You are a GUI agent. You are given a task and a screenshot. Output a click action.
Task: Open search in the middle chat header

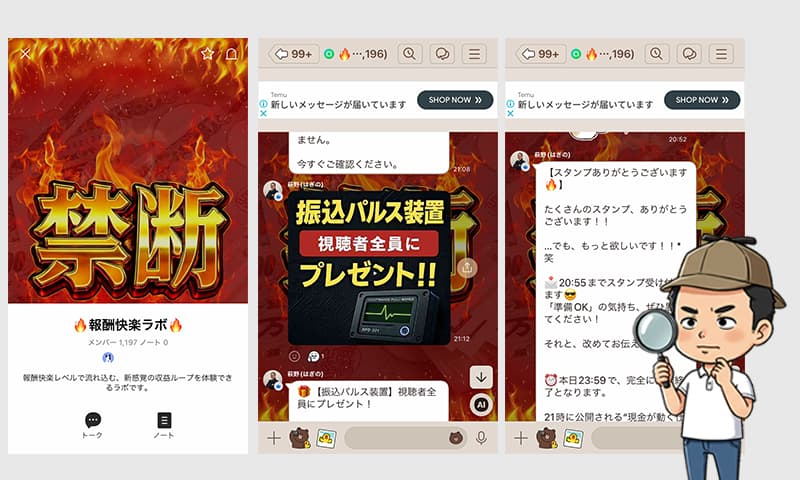410,54
